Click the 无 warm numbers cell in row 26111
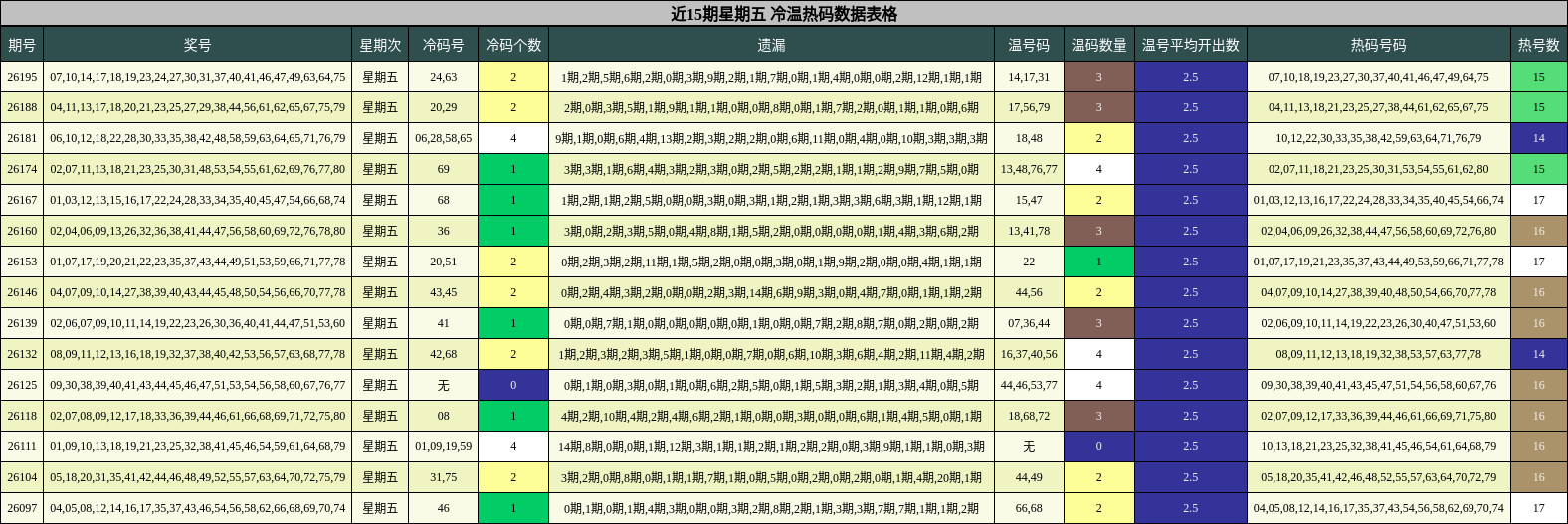This screenshot has height=524, width=1568. [1029, 446]
